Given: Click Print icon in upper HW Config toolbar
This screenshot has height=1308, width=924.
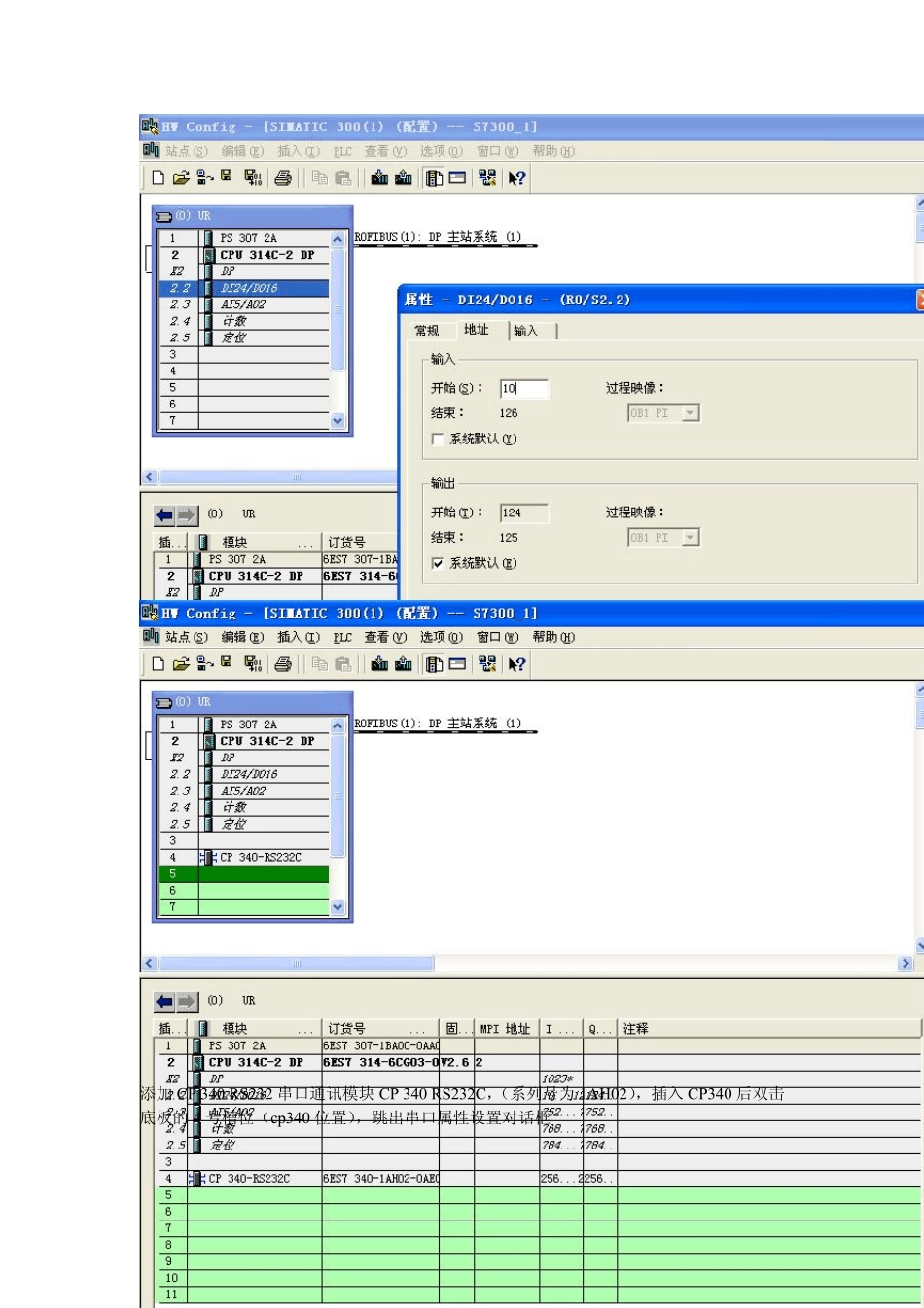Looking at the screenshot, I should 283,178.
